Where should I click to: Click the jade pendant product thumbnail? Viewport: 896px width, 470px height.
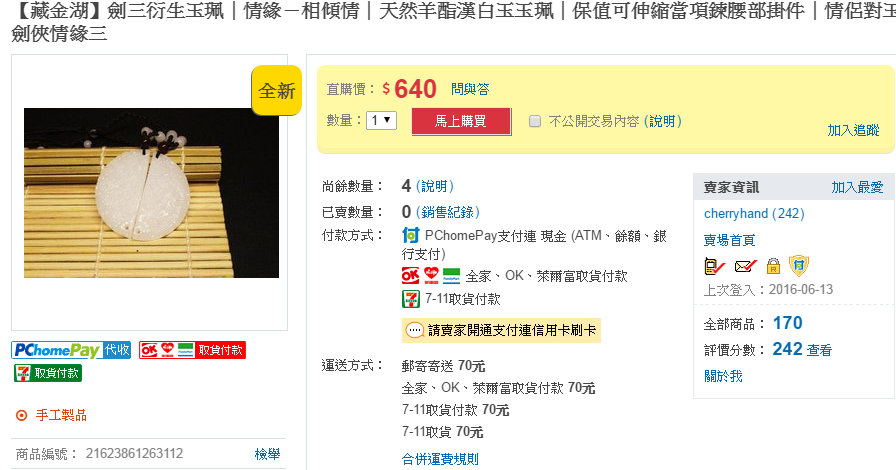point(151,193)
